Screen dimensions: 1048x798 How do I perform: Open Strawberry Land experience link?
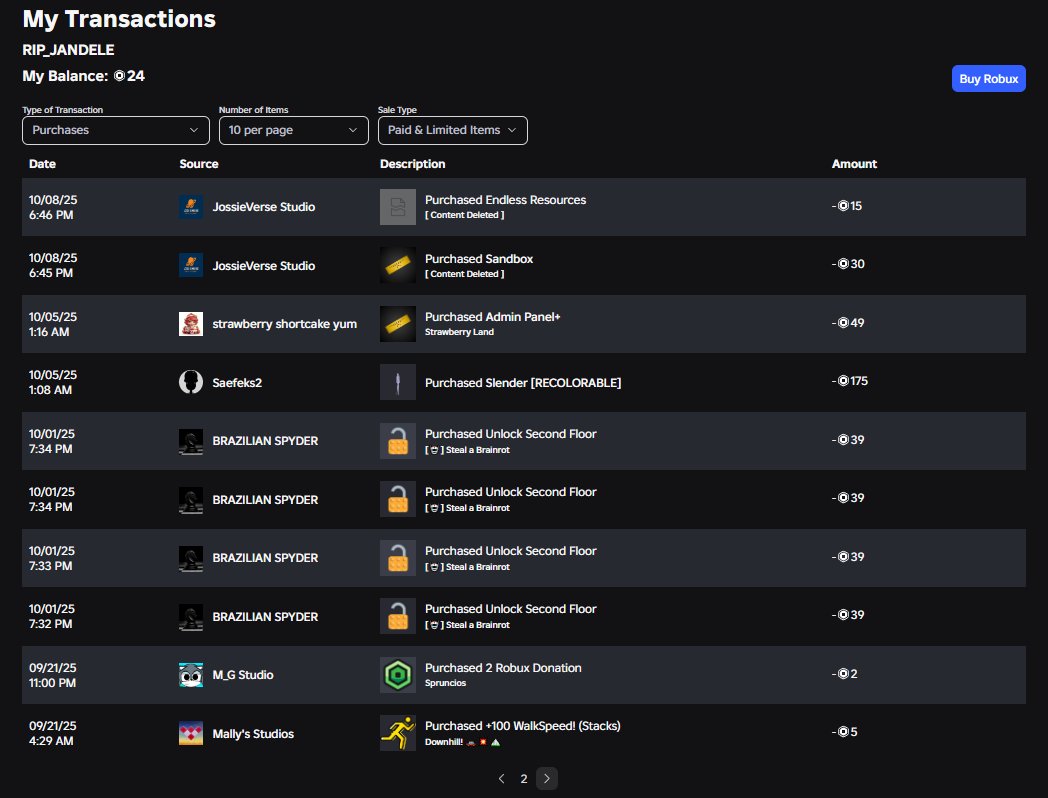pos(459,332)
